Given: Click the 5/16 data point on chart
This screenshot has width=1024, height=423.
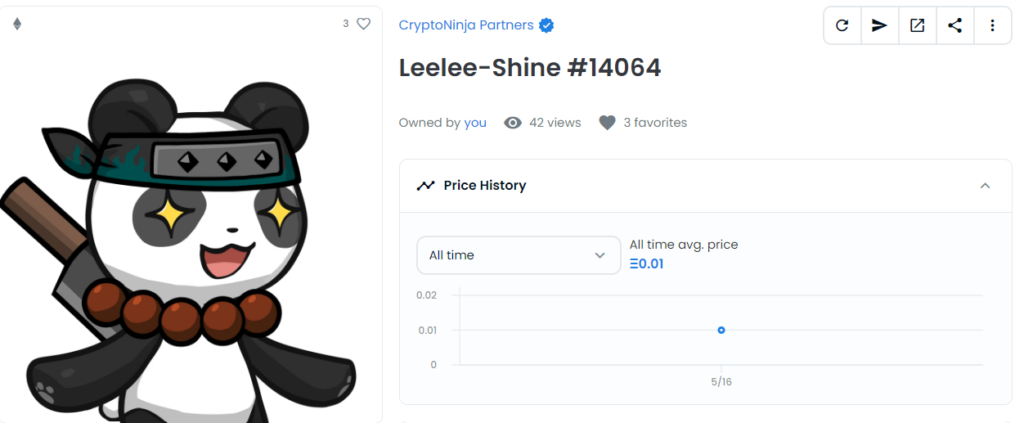Looking at the screenshot, I should (x=721, y=330).
